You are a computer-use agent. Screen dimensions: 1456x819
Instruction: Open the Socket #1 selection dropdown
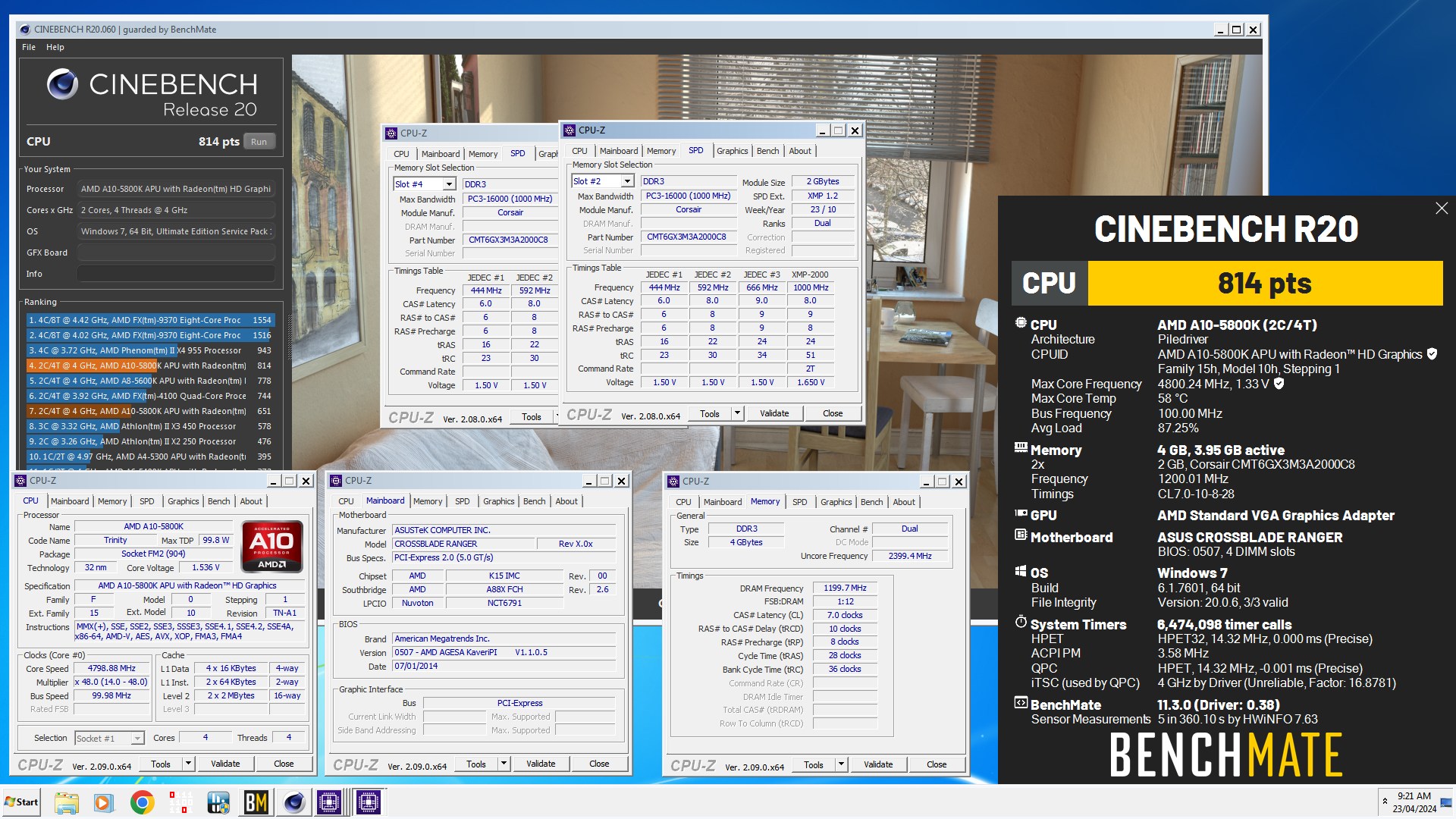137,738
